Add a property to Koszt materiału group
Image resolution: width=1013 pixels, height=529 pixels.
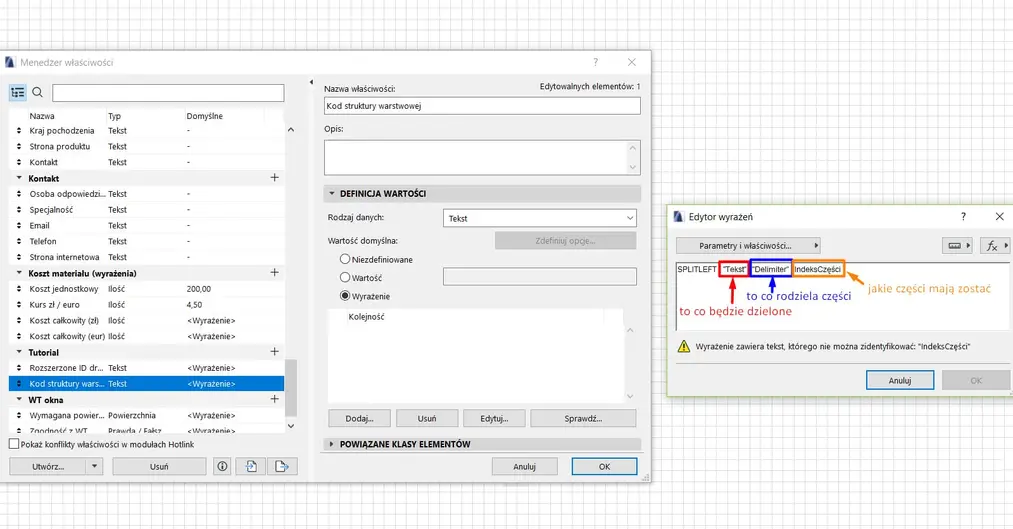(x=275, y=273)
